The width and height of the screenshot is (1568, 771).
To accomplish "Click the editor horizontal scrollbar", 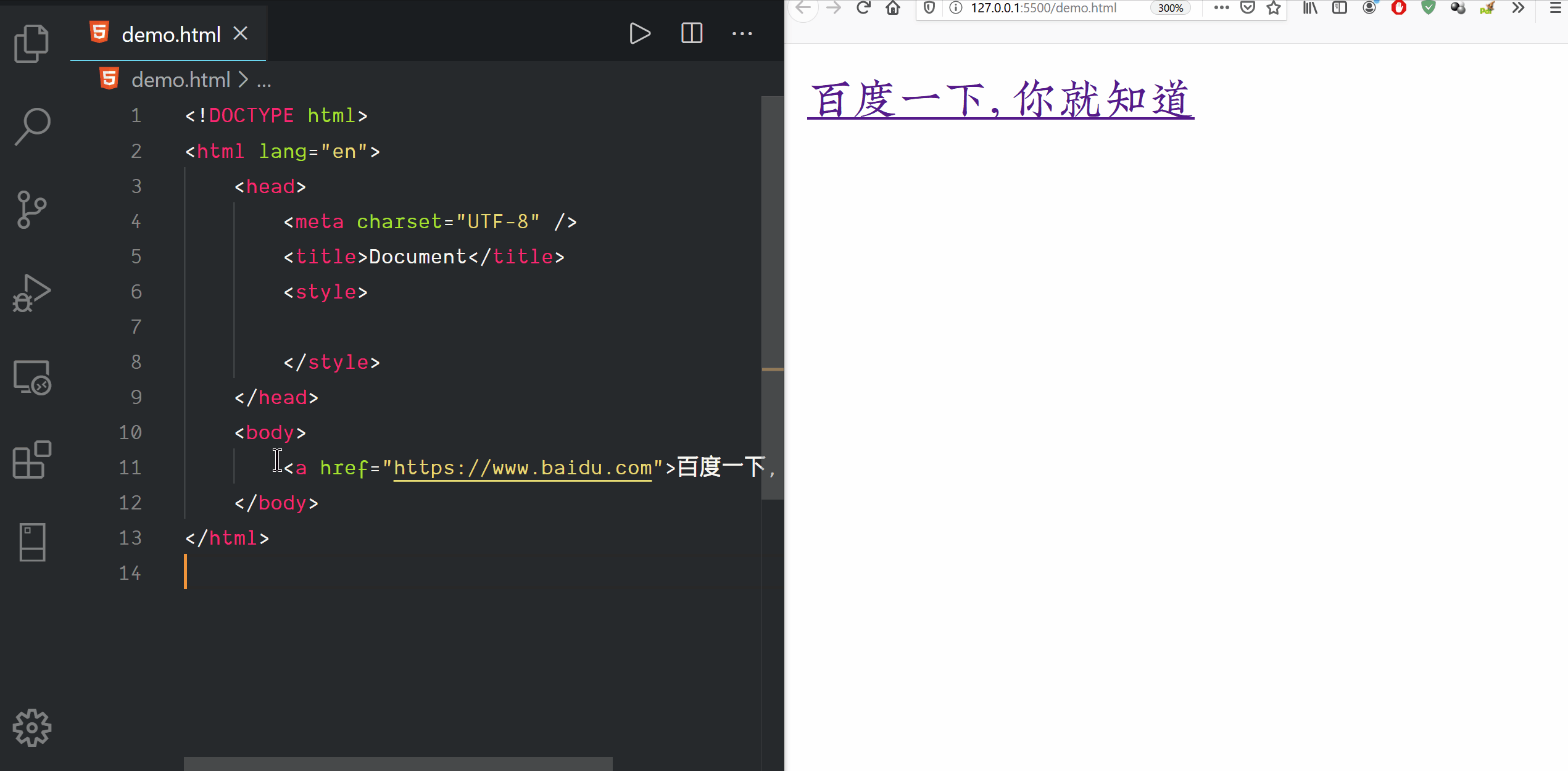I will (398, 764).
